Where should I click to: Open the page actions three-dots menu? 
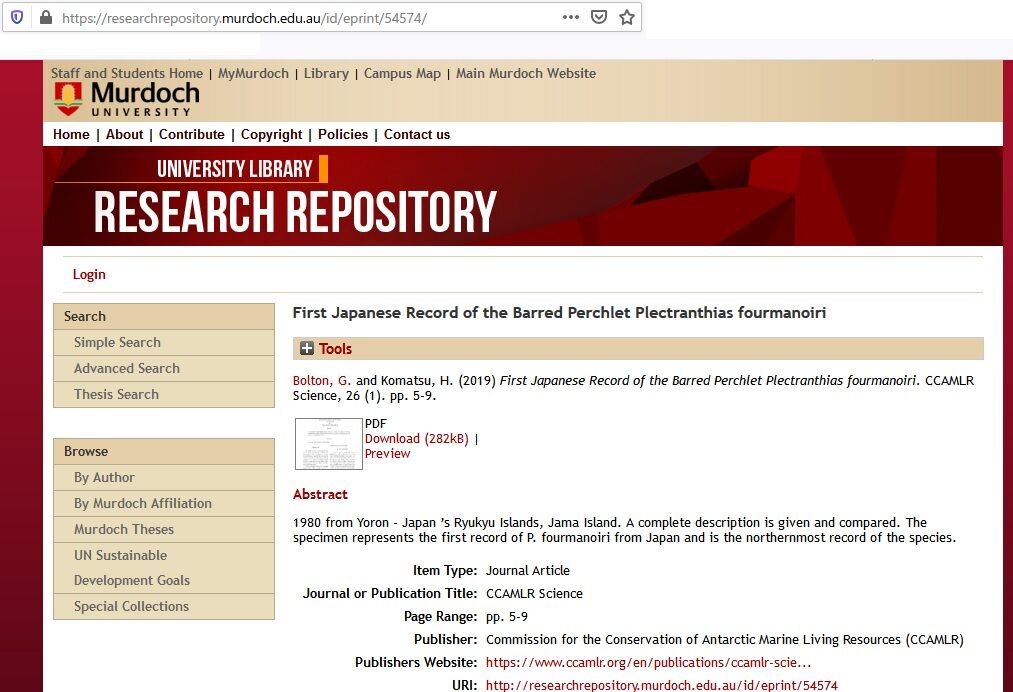pyautogui.click(x=571, y=17)
